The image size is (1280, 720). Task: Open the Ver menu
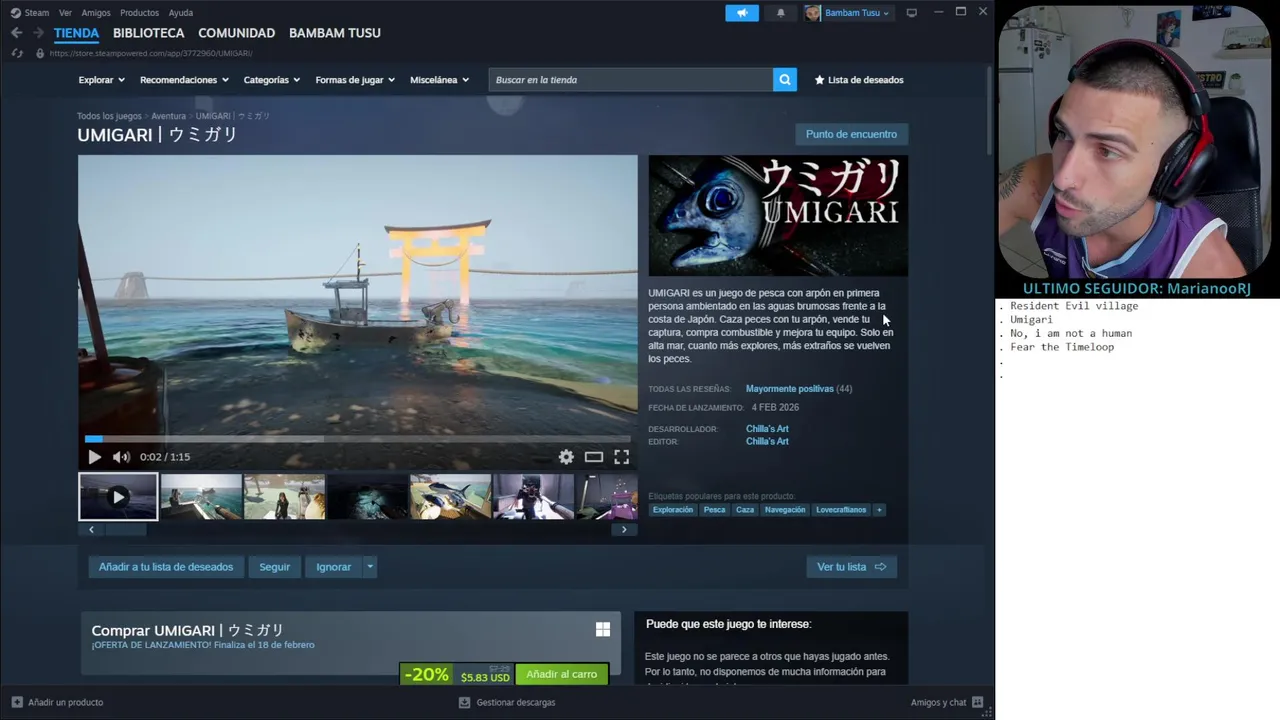(65, 13)
